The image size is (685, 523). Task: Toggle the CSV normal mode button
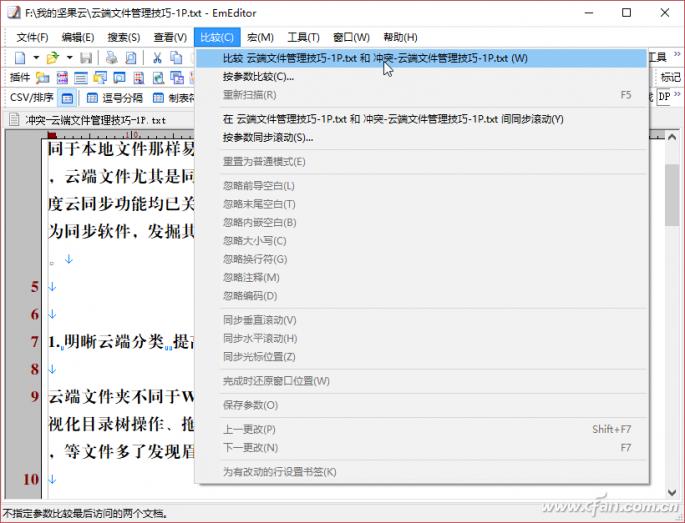click(x=67, y=98)
